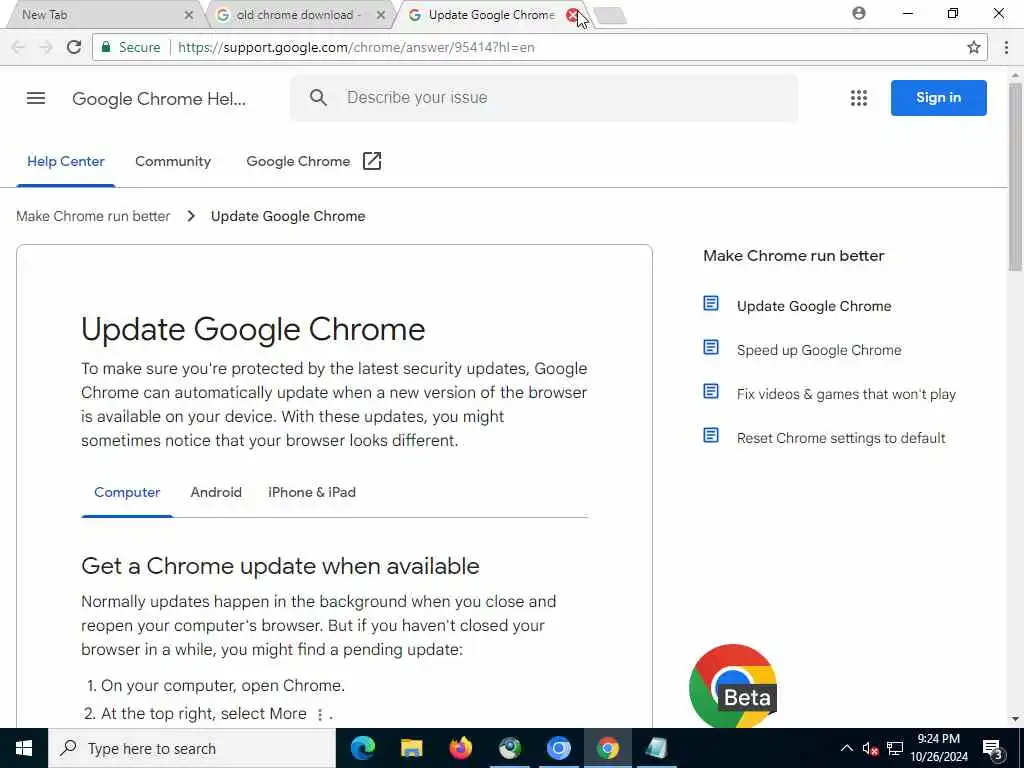The width and height of the screenshot is (1024, 768).
Task: Click Get a Chrome update heading
Action: coord(280,566)
